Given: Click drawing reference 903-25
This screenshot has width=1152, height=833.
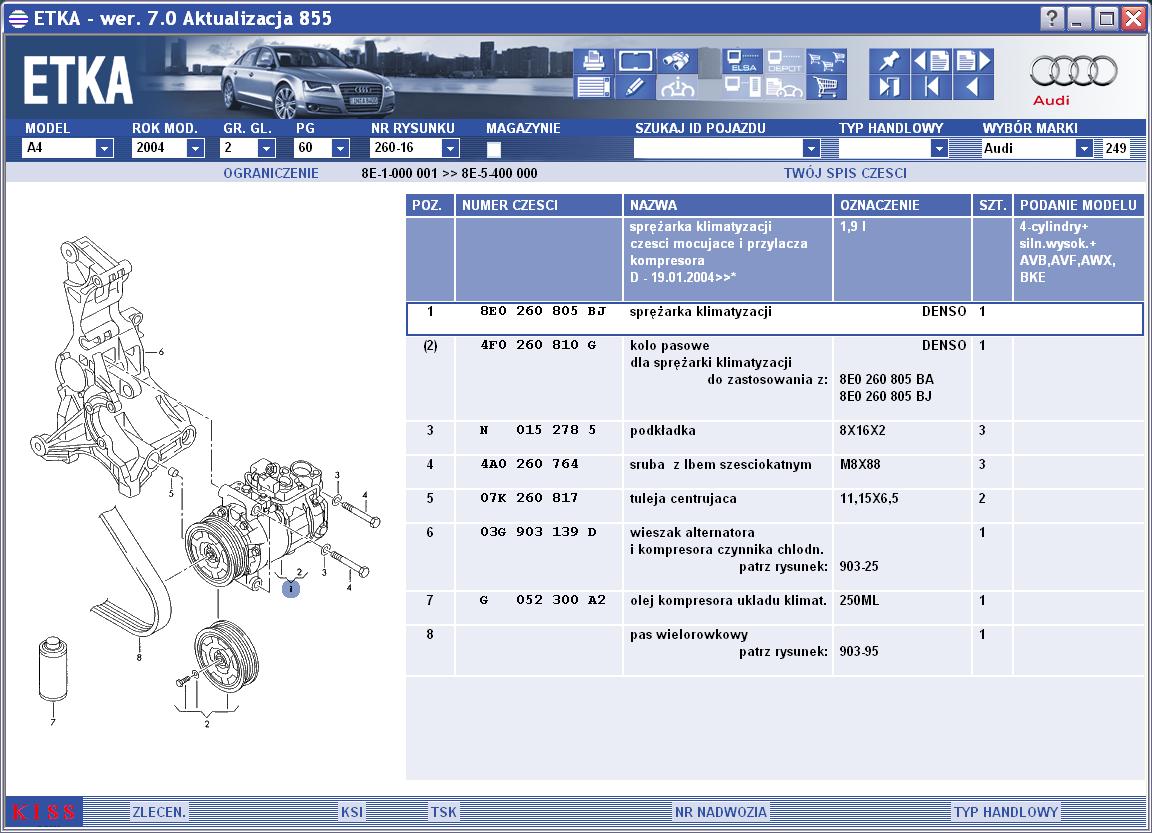Looking at the screenshot, I should (x=859, y=566).
